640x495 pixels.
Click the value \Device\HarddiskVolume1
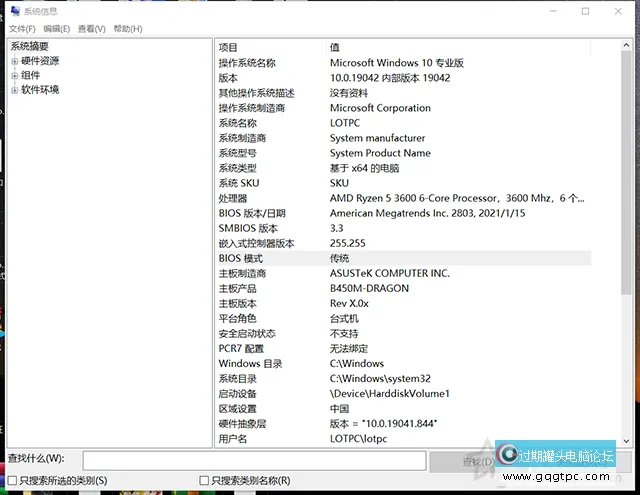tap(390, 394)
